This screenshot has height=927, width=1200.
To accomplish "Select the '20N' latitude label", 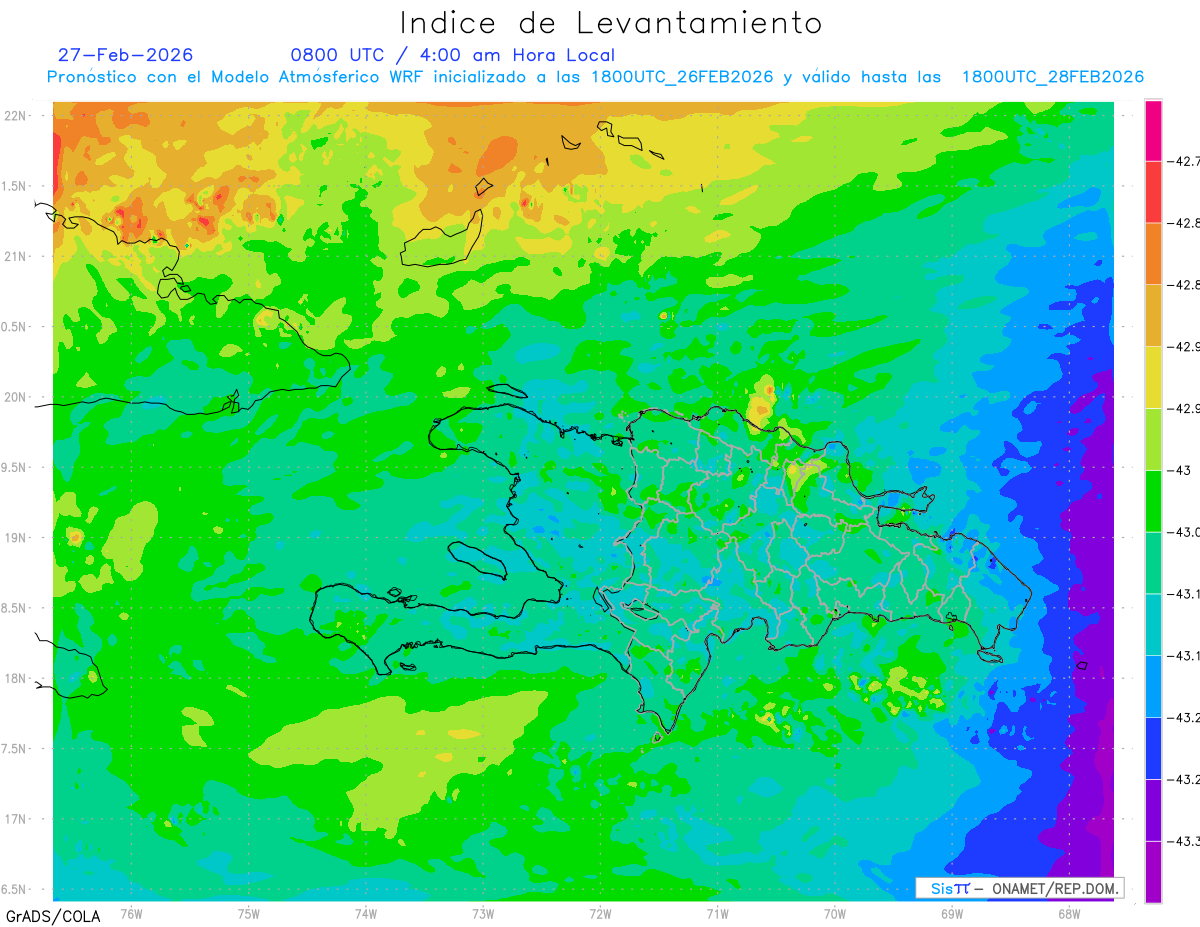I will 16,397.
